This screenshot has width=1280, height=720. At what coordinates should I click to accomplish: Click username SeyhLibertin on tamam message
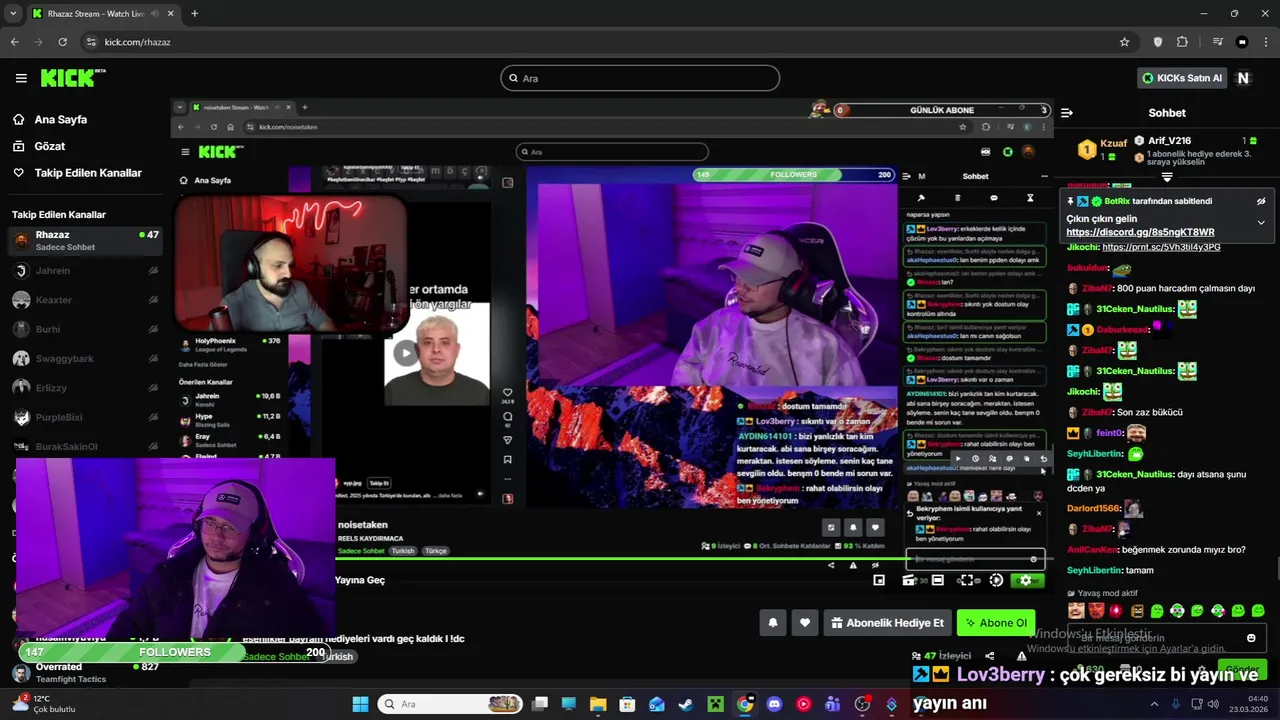click(1096, 570)
